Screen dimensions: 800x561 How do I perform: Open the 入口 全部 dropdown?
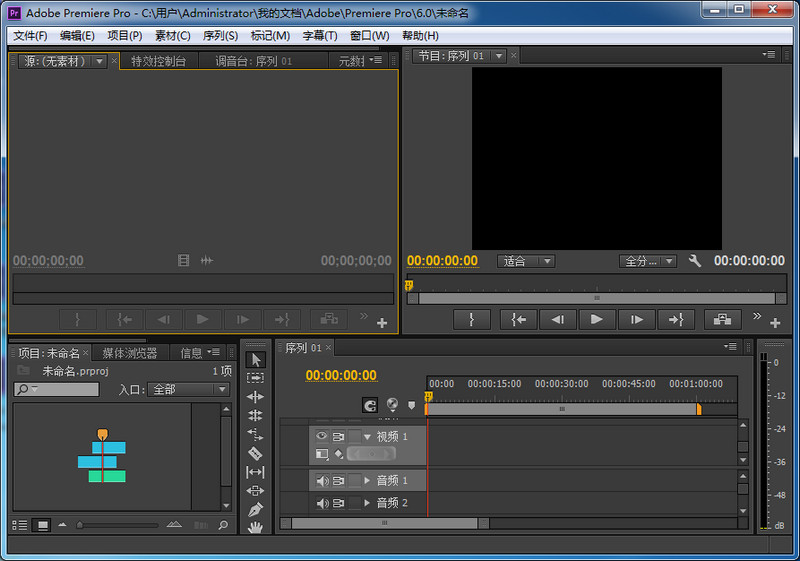188,390
